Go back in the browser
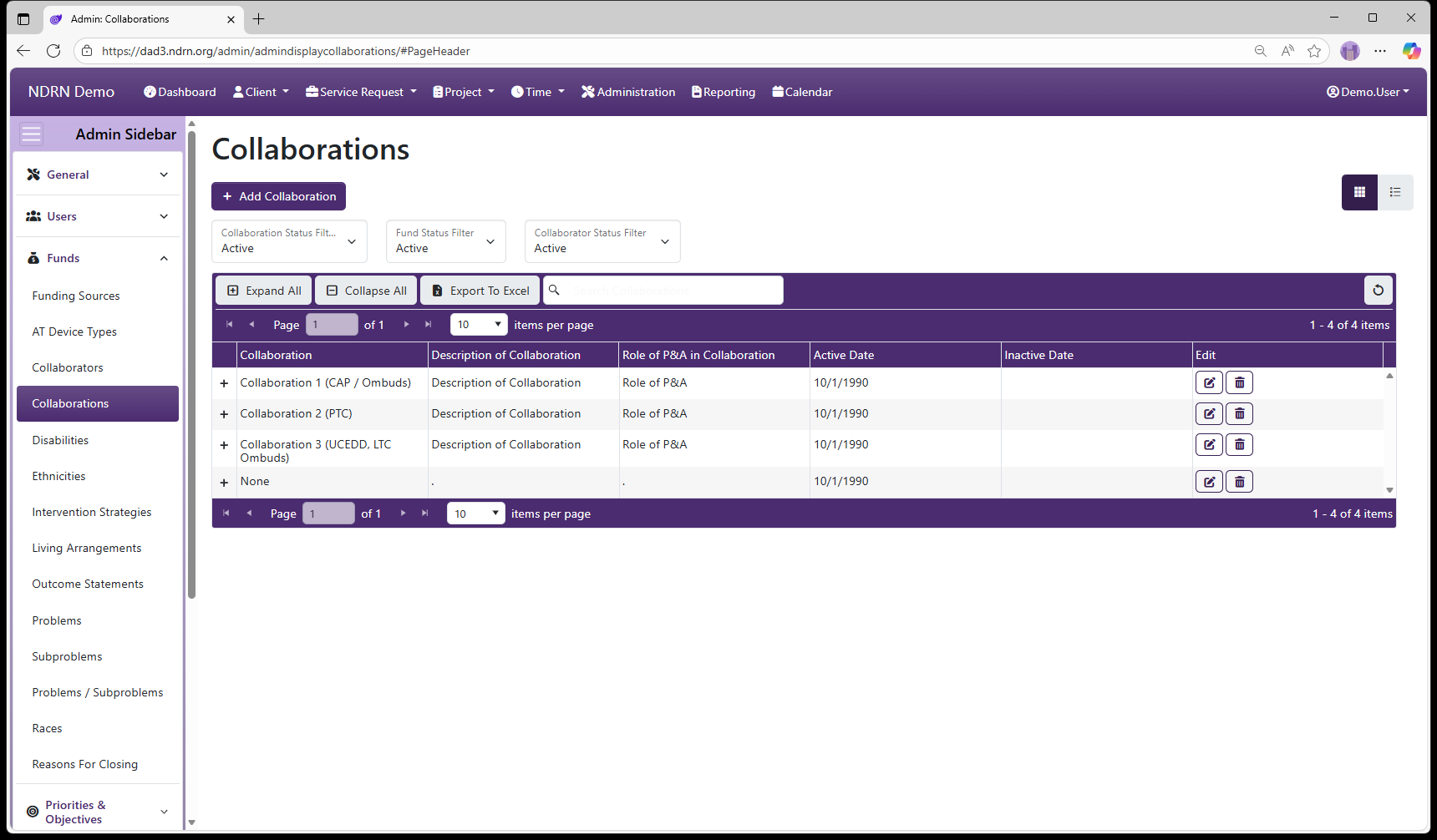Image resolution: width=1437 pixels, height=840 pixels. pyautogui.click(x=23, y=51)
